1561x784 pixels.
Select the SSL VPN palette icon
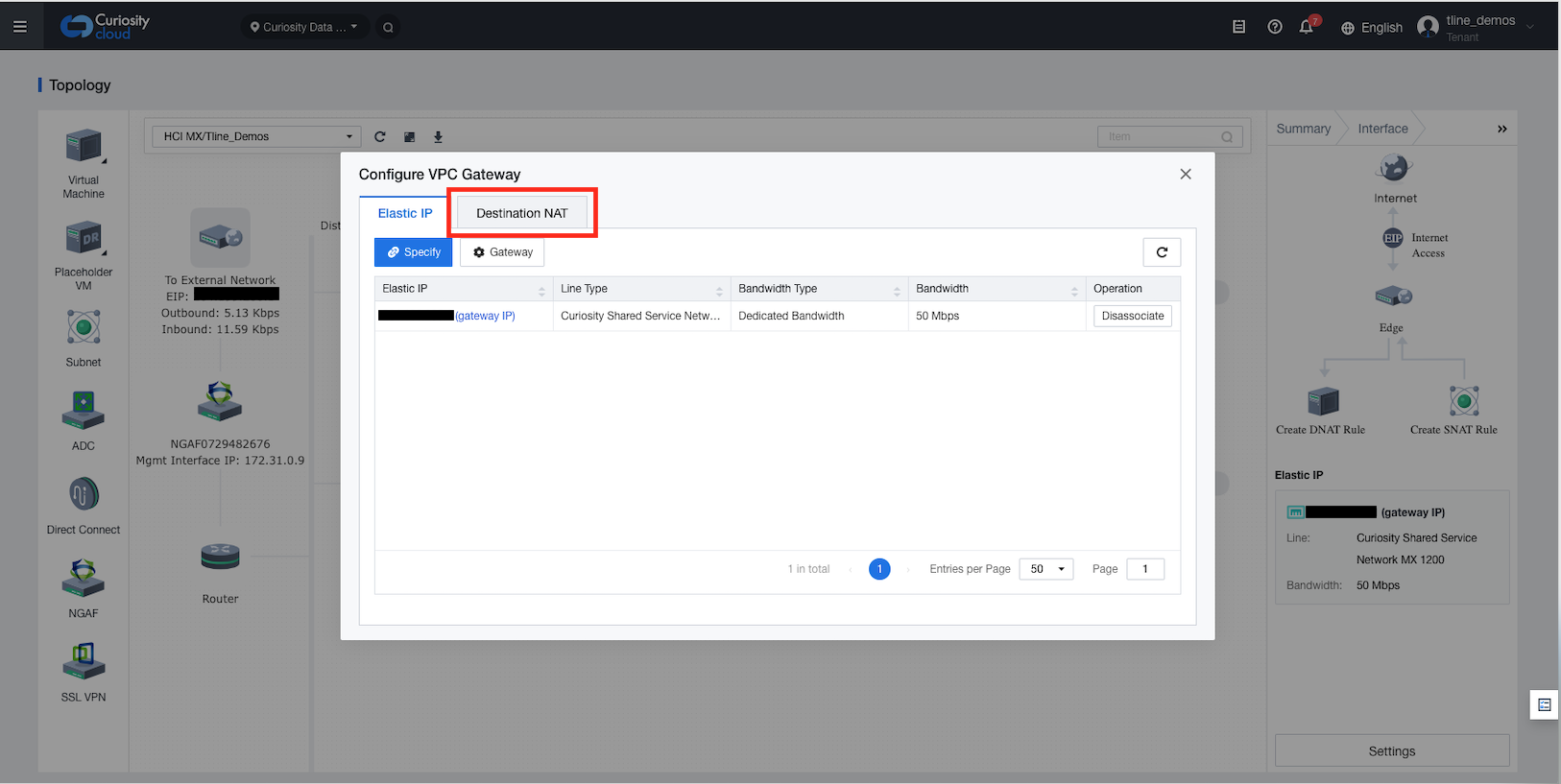(84, 662)
